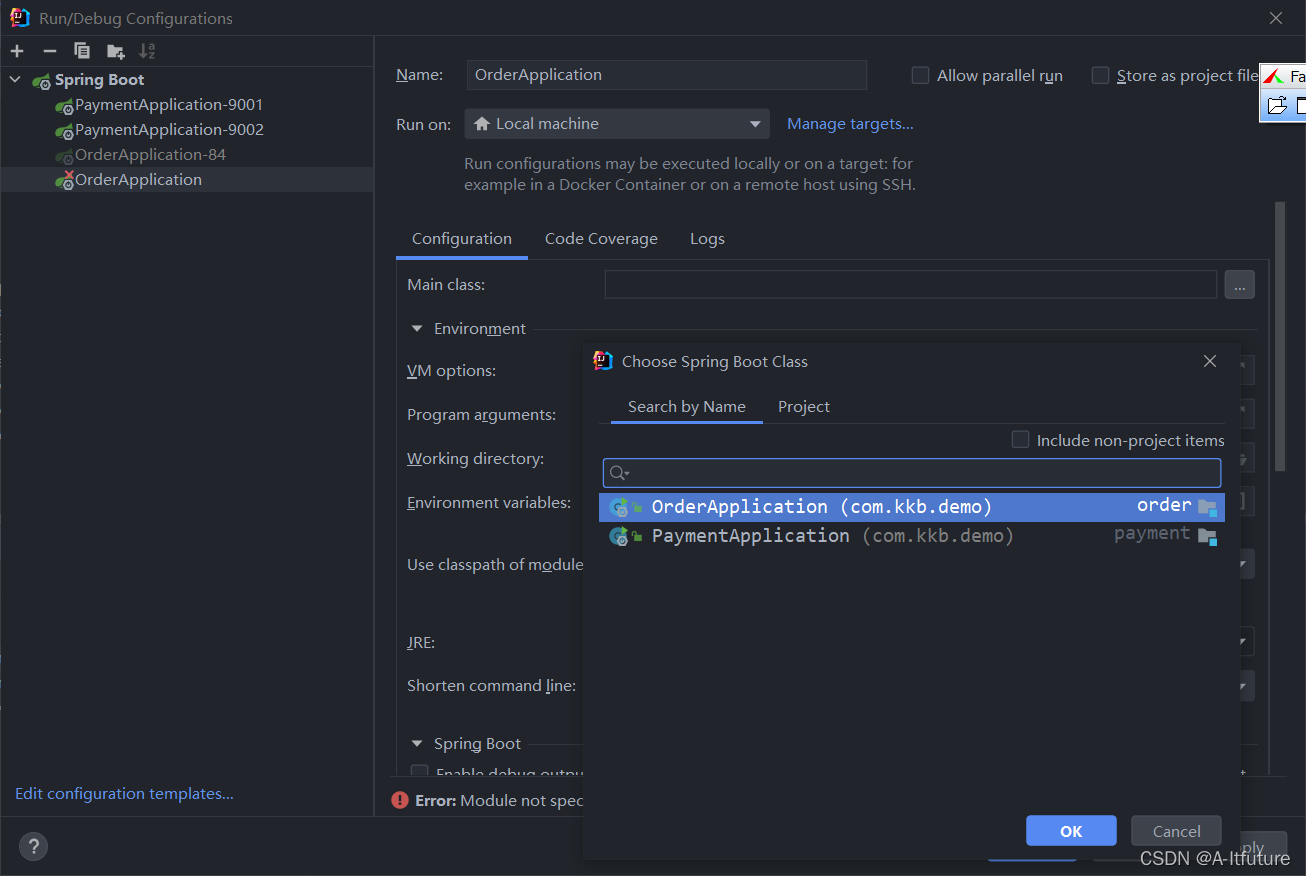
Task: Collapse the Spring Boot settings section
Action: (416, 743)
